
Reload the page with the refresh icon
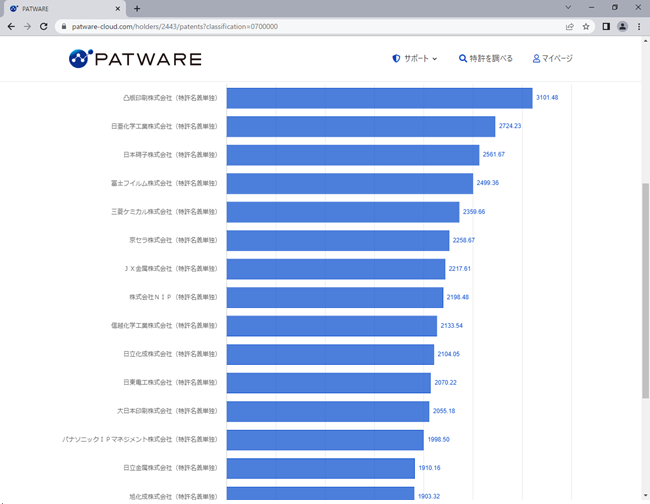click(x=44, y=27)
